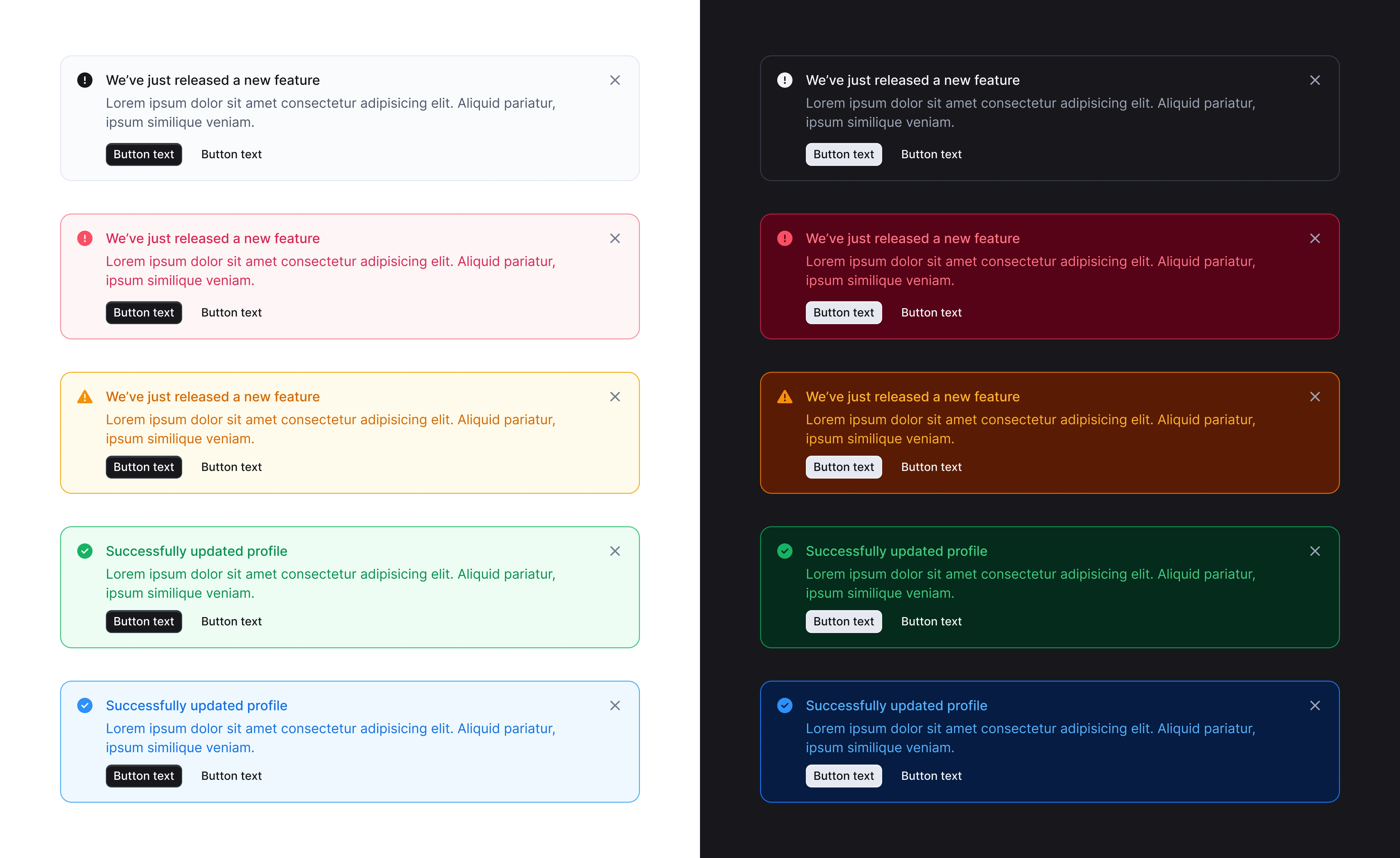Click plain Button text link in light neutral alert
Screen dimensions: 1400x858
231,154
